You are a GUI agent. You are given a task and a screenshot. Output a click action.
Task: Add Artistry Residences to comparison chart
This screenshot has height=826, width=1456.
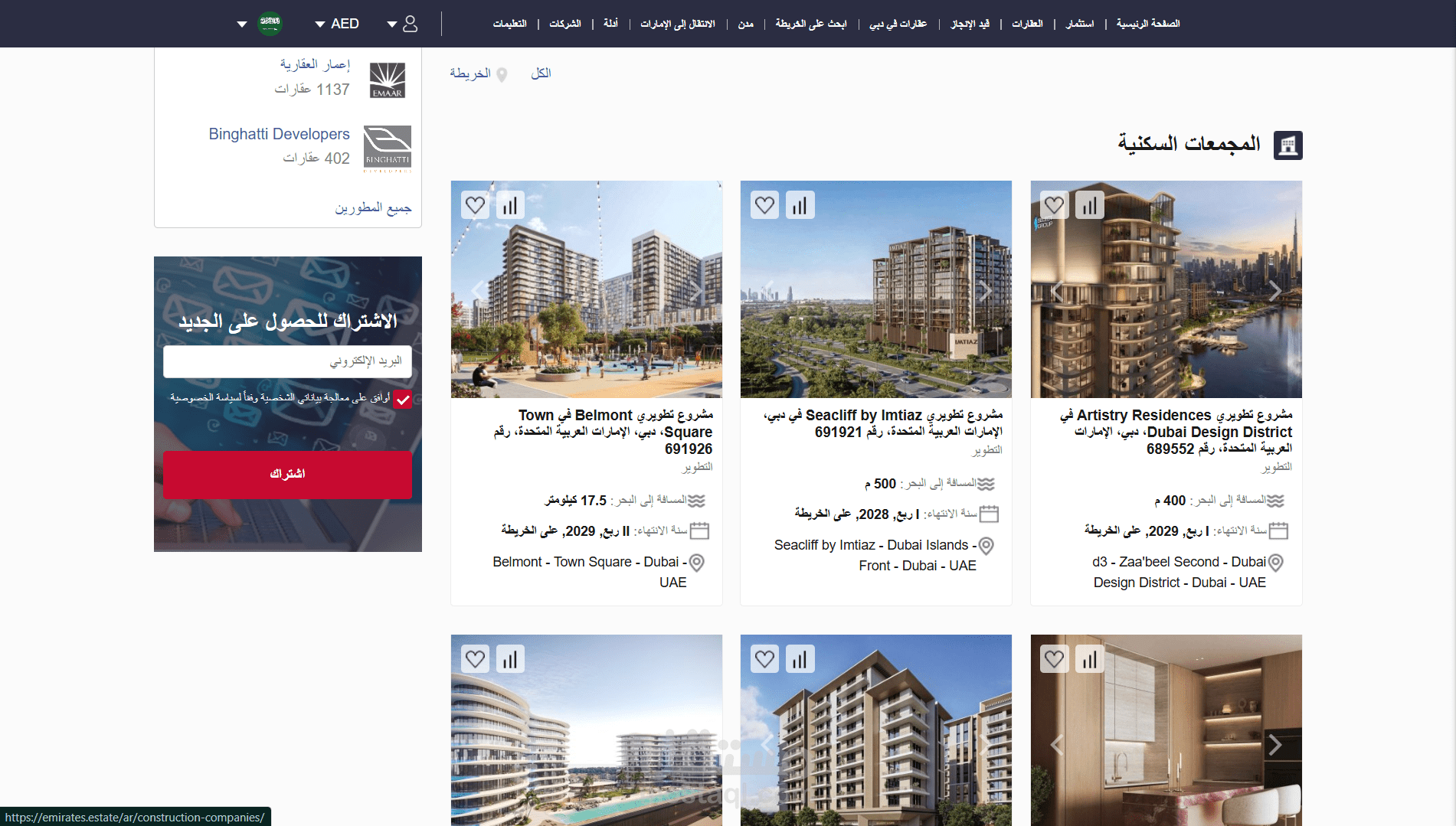click(1090, 205)
